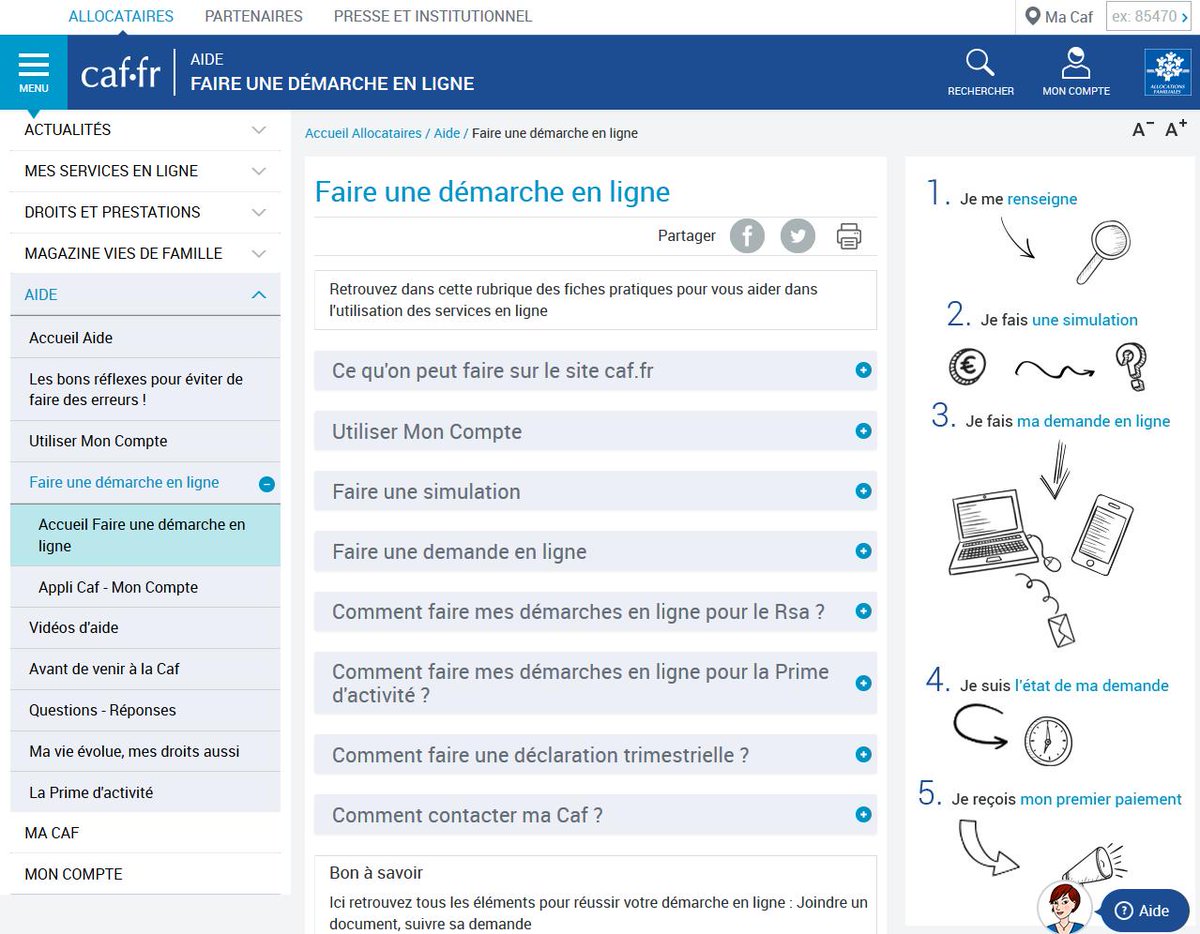Follow 'l'état de ma demande' link
The image size is (1200, 934).
pyautogui.click(x=1092, y=686)
